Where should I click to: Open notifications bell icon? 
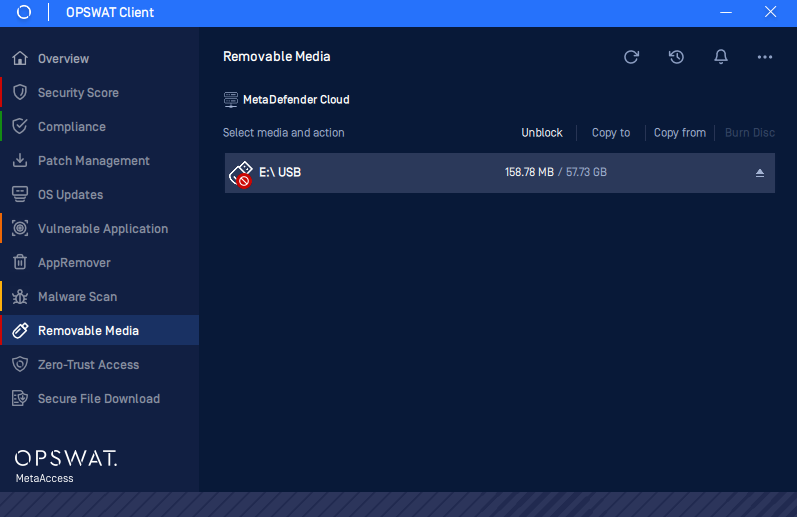click(721, 57)
